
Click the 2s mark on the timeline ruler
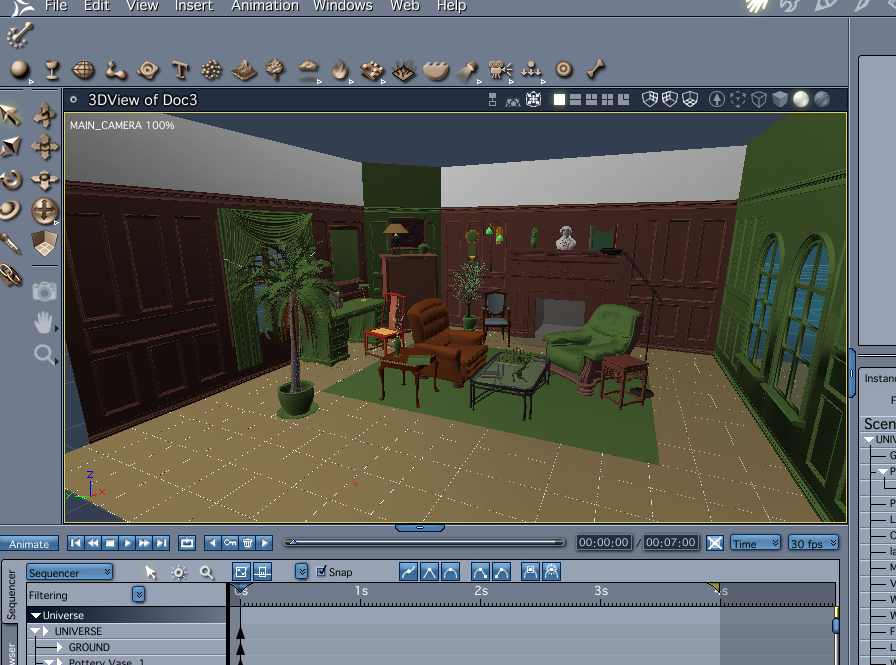481,591
